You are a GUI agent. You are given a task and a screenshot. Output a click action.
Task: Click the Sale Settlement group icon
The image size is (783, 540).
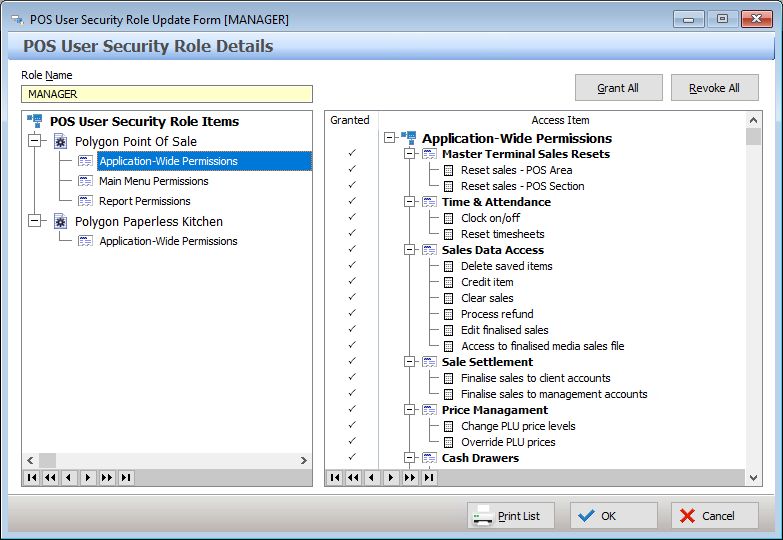429,362
